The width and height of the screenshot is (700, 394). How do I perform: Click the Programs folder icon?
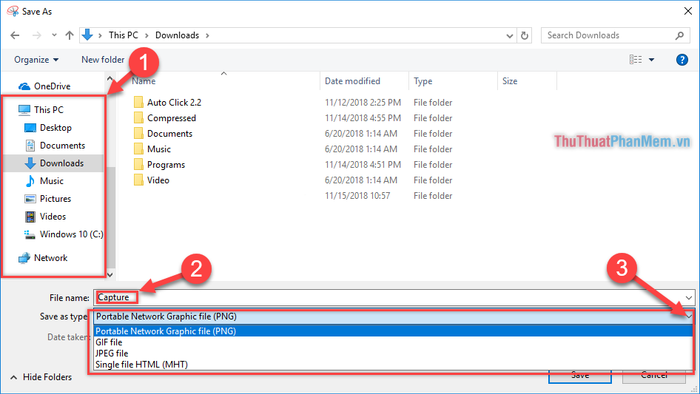pos(138,165)
